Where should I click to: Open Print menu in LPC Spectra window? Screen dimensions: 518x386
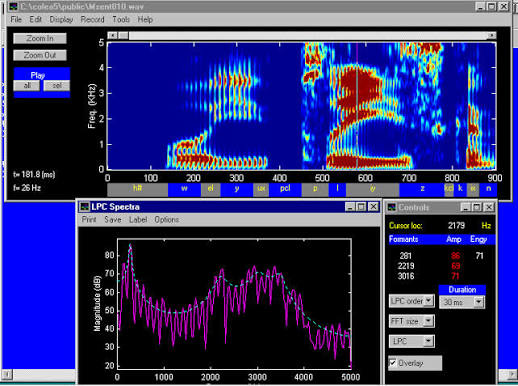[89, 220]
